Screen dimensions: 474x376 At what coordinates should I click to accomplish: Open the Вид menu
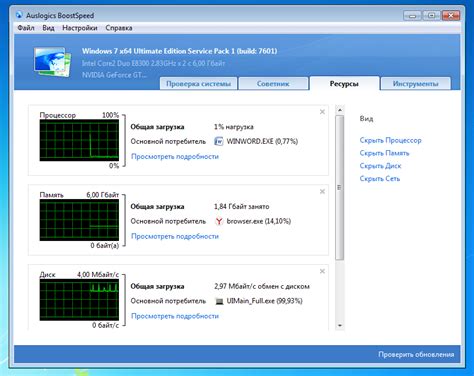click(x=48, y=28)
